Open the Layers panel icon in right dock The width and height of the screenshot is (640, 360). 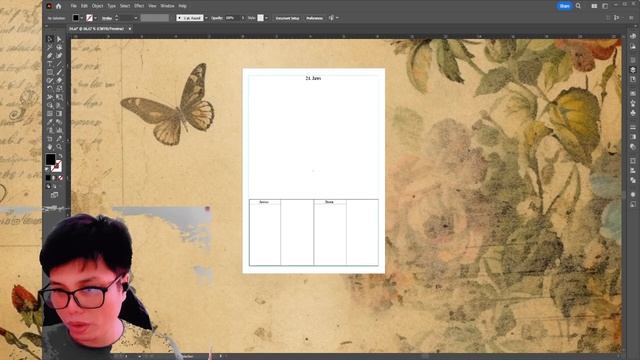(x=633, y=70)
